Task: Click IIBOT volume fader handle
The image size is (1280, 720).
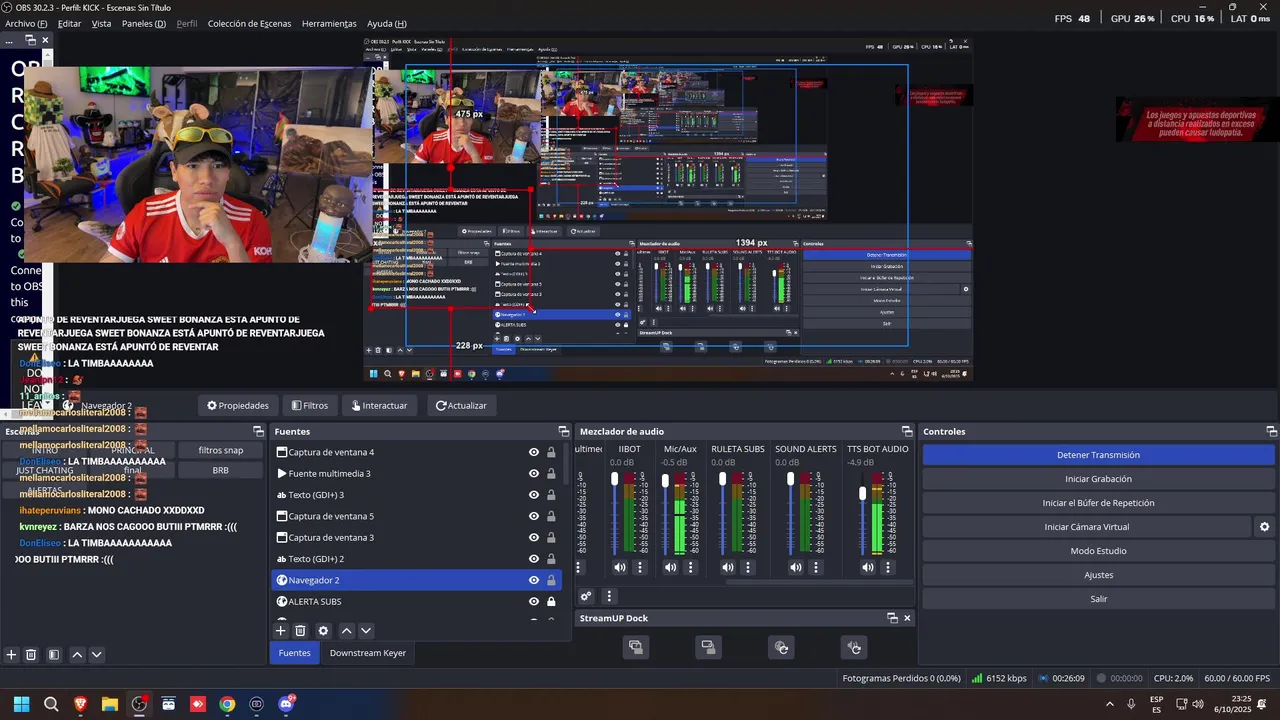Action: (614, 480)
